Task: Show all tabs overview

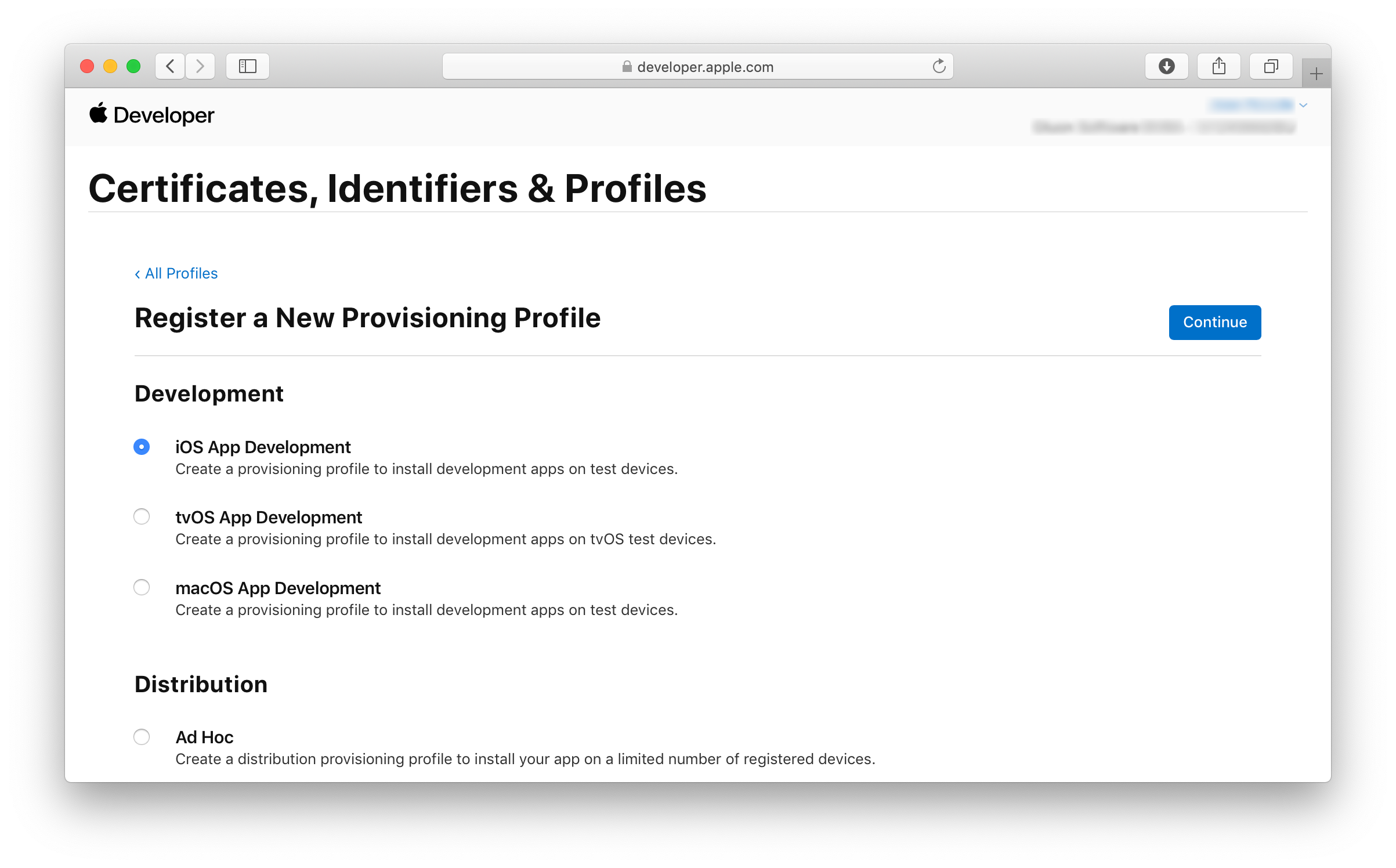Action: point(1271,66)
